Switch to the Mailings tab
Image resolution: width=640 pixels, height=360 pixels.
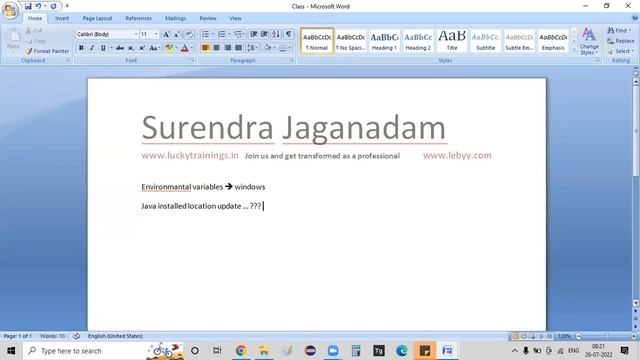176,18
